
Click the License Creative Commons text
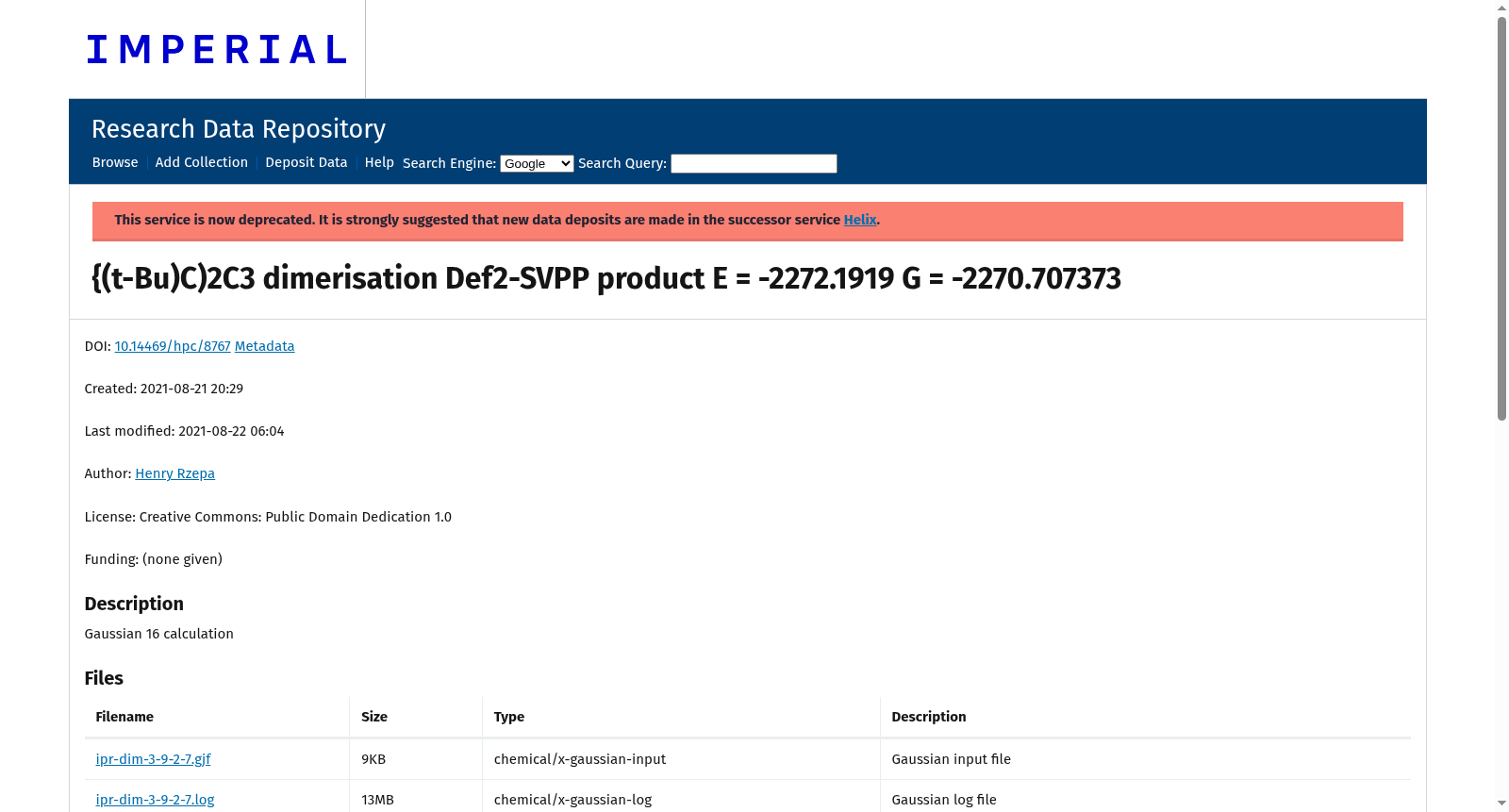point(268,517)
